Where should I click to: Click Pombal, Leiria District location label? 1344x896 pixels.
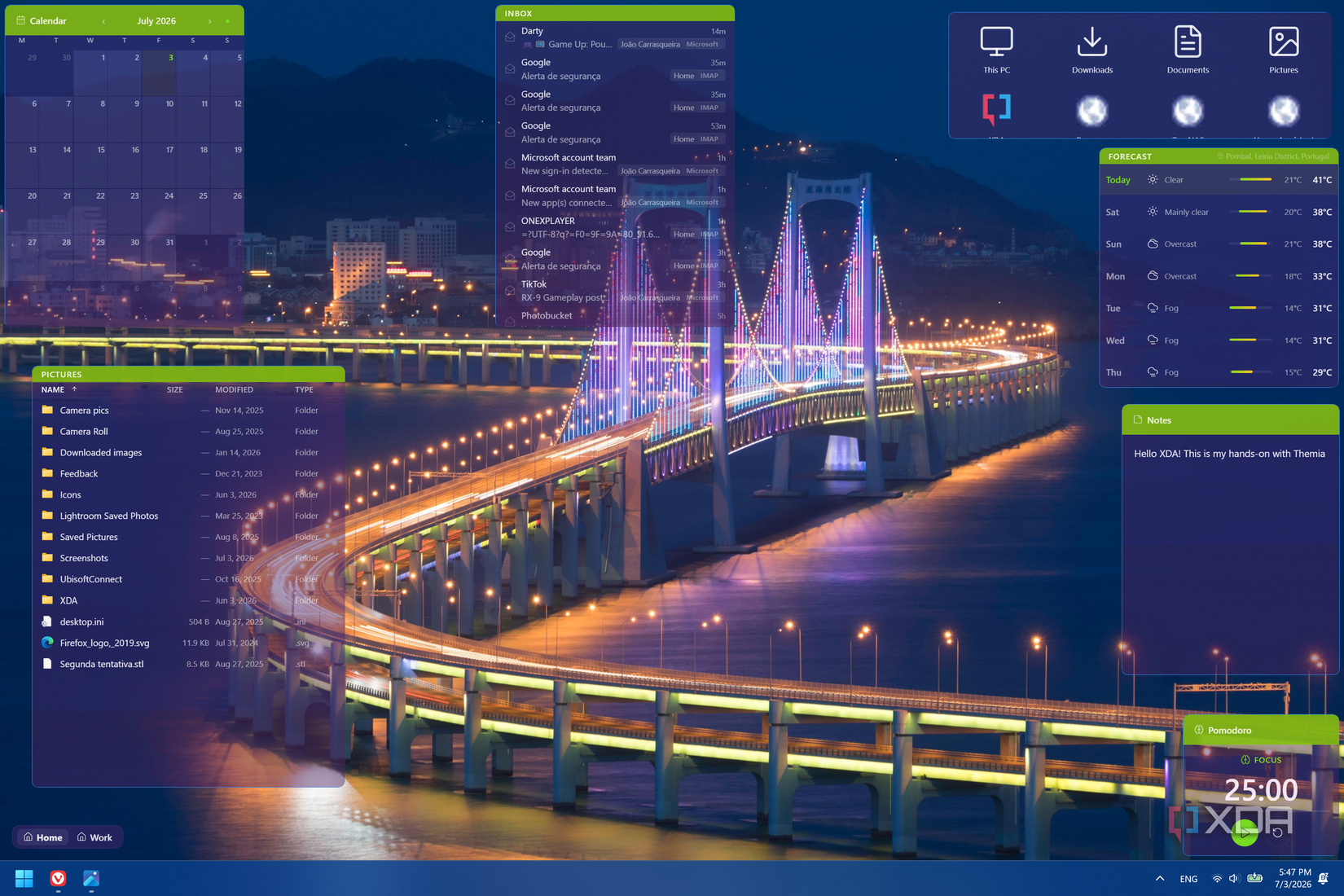tap(1272, 156)
